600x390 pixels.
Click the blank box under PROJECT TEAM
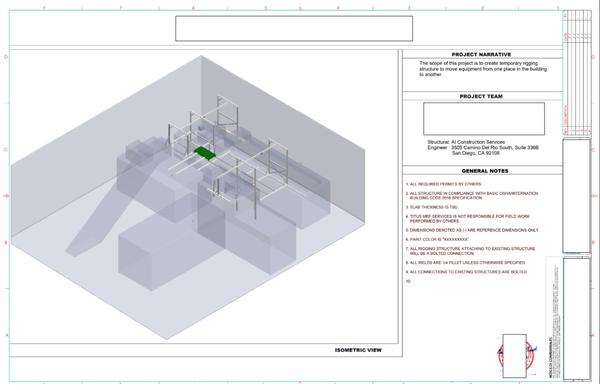coord(484,119)
